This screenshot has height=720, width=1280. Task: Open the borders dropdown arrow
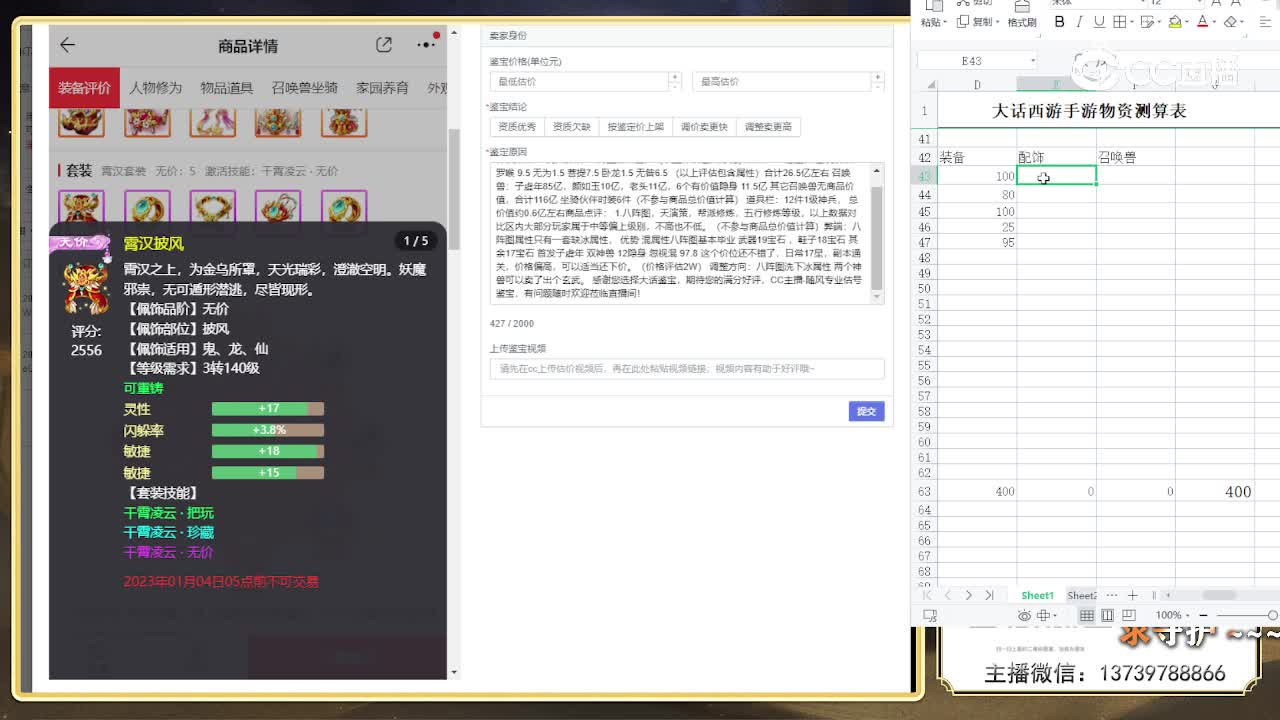(1132, 21)
